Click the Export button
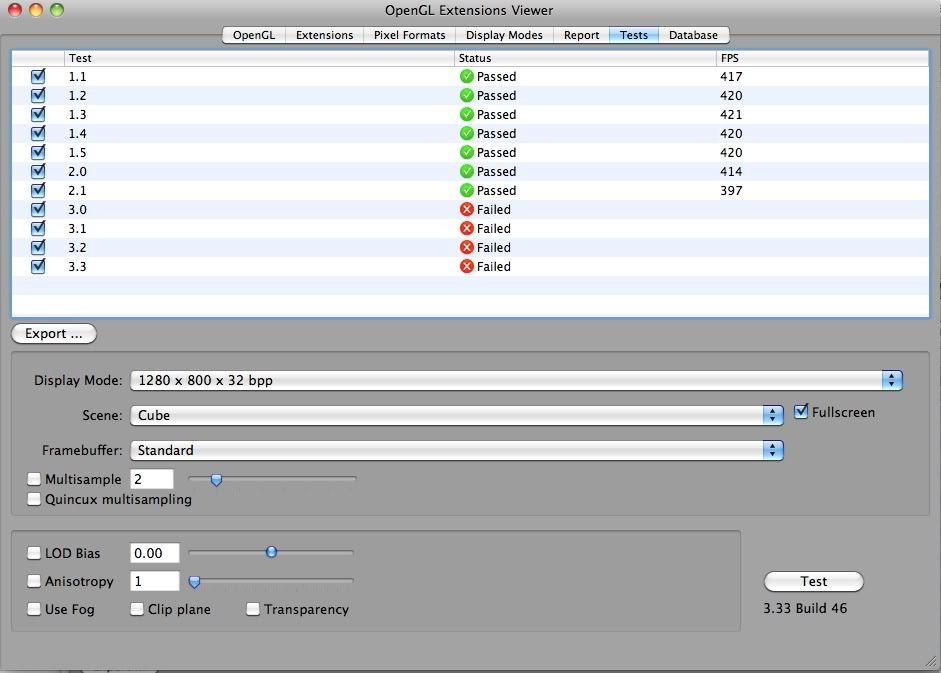Screen dimensions: 941x673 tap(53, 333)
